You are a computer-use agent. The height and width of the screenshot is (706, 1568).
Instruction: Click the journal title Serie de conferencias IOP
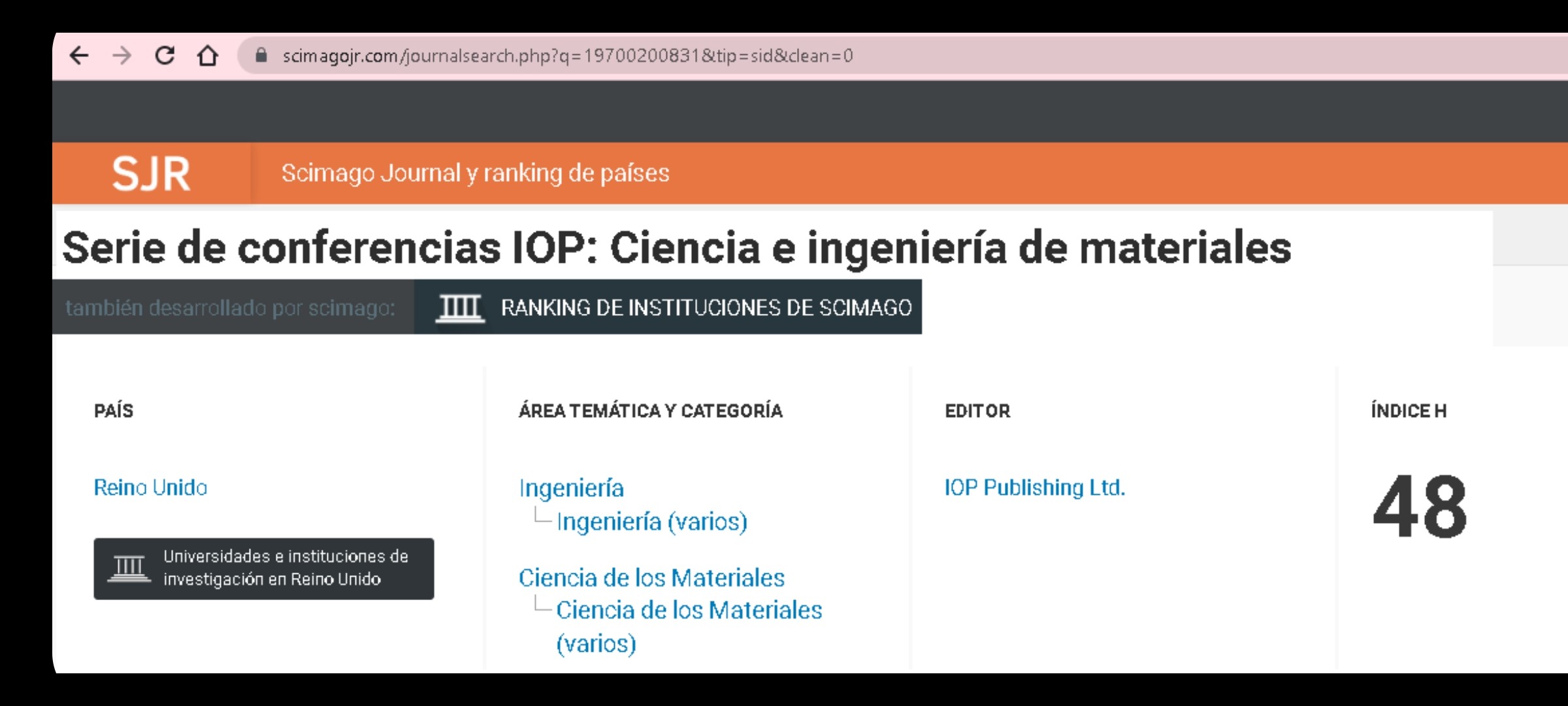click(677, 248)
